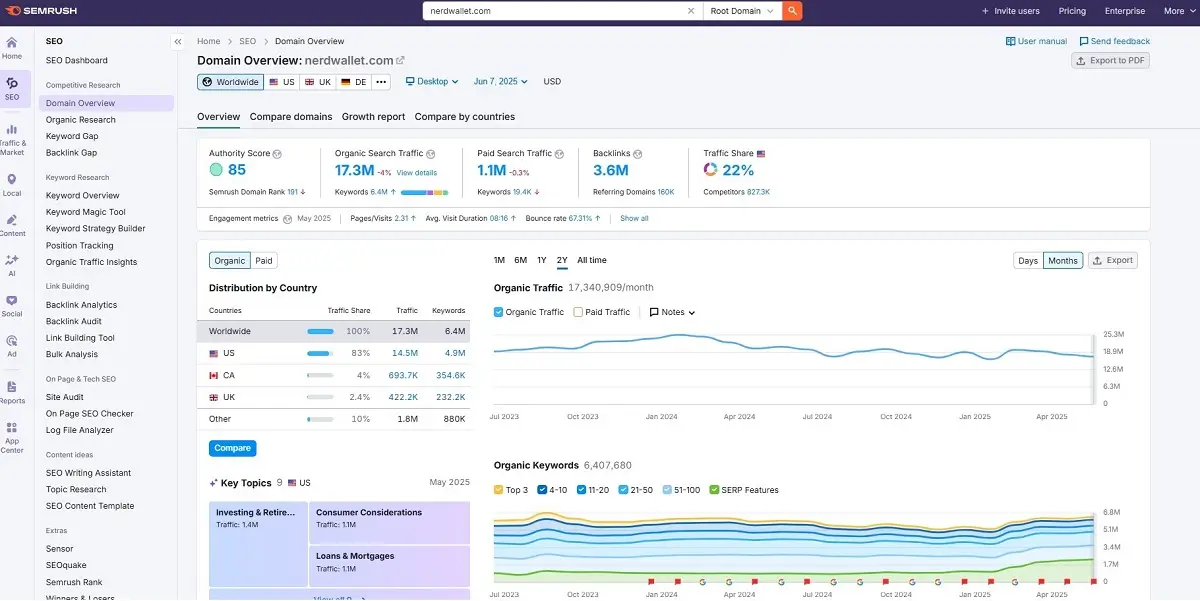Click the Investing & Retirement topic tile
This screenshot has height=601, width=1200.
[258, 544]
